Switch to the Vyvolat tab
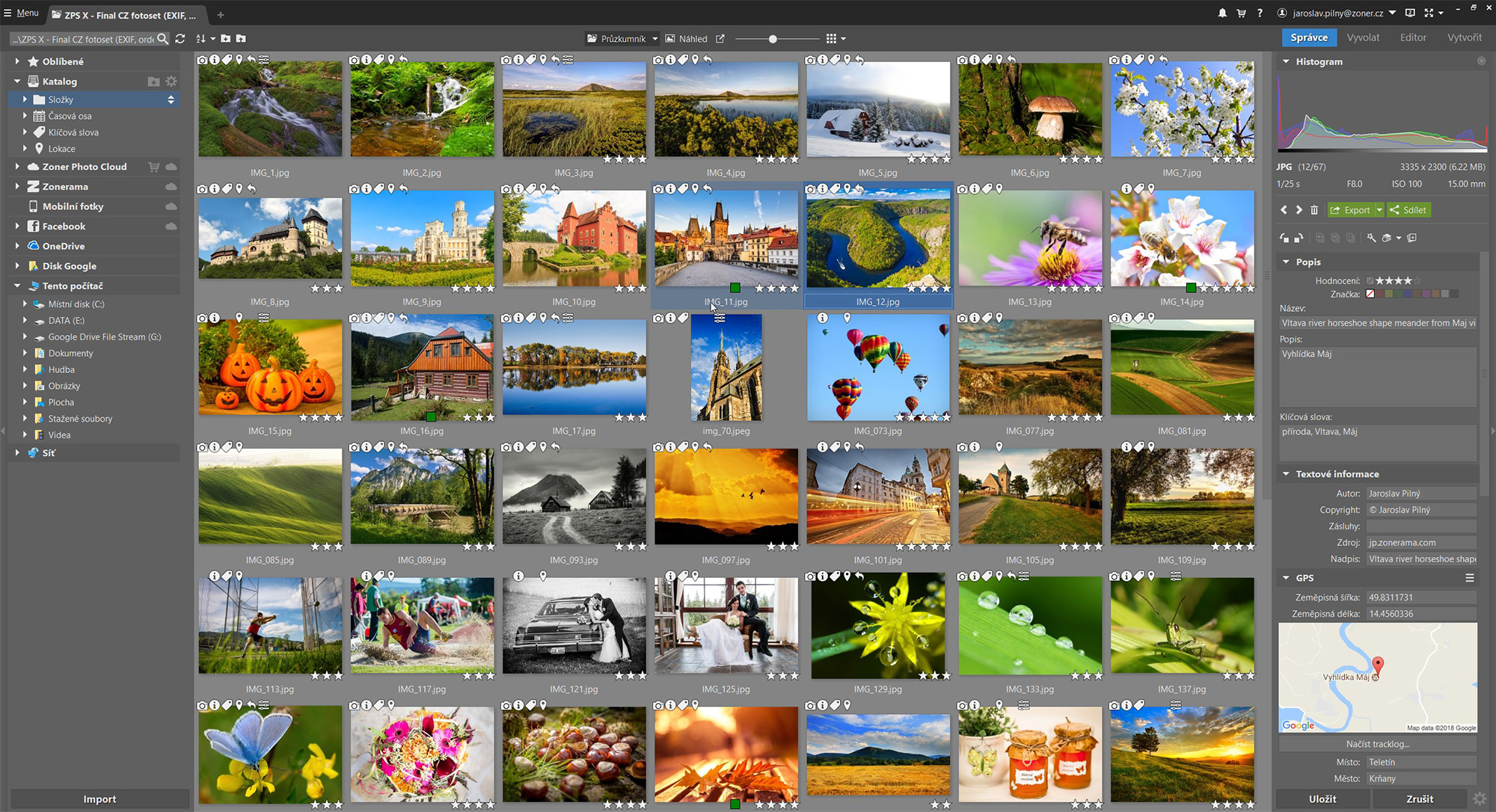The height and width of the screenshot is (812, 1496). click(x=1363, y=37)
